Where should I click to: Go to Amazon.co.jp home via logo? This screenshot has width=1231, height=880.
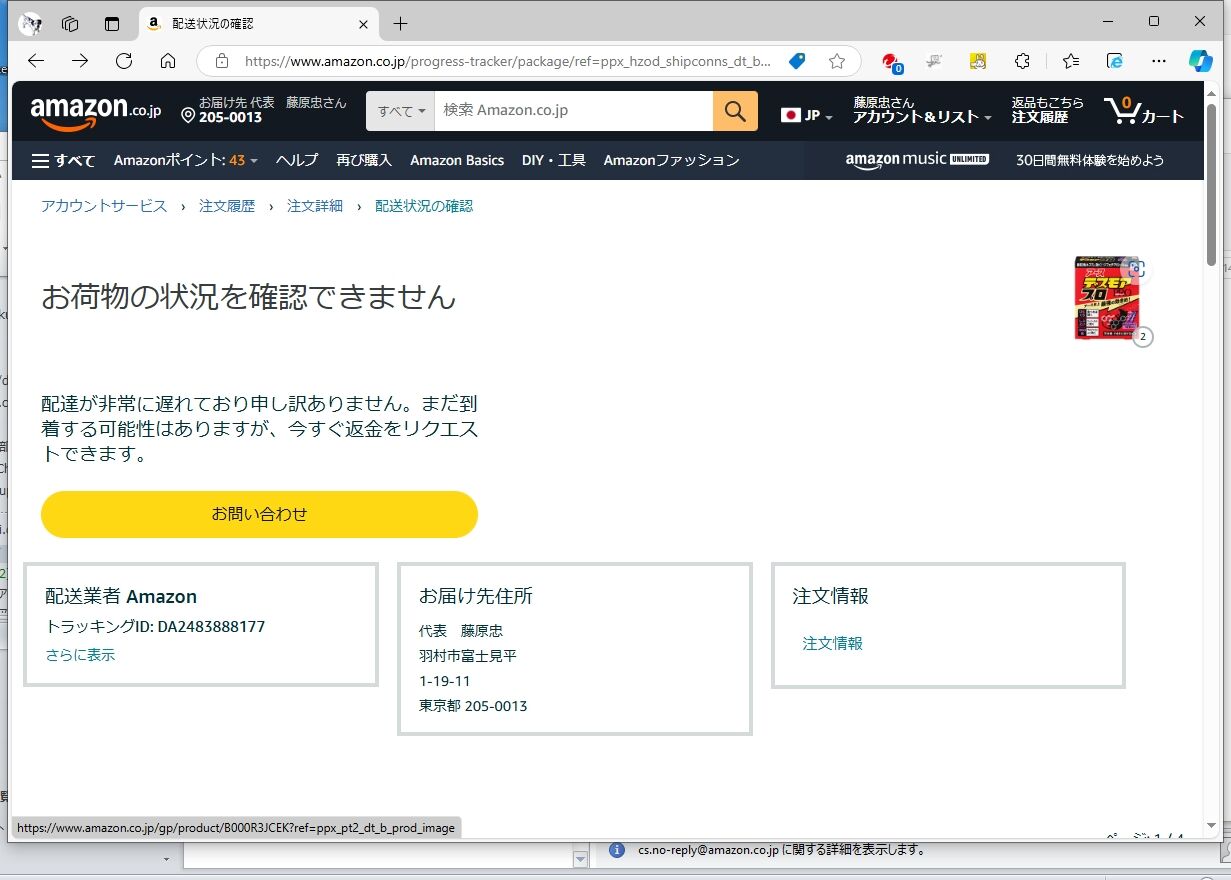pyautogui.click(x=95, y=111)
